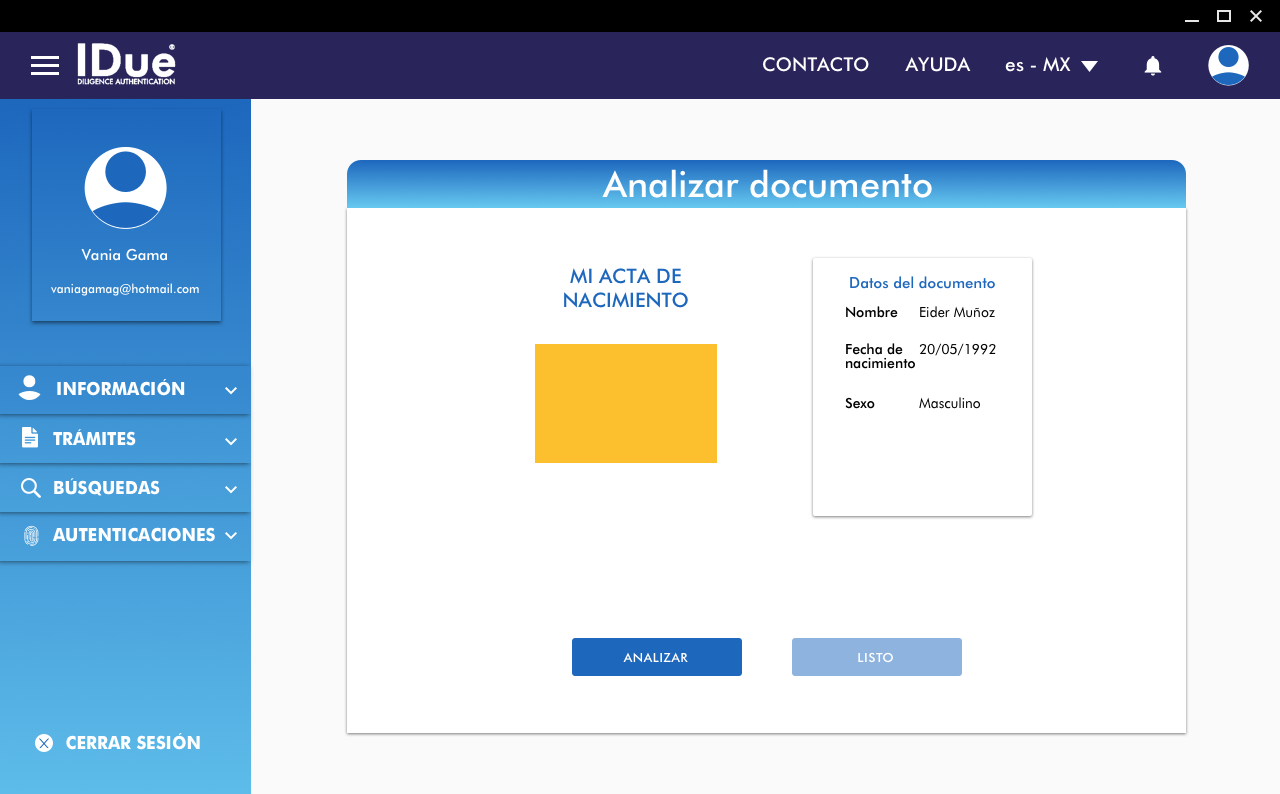Open the hamburger menu icon
The height and width of the screenshot is (794, 1280).
click(45, 66)
